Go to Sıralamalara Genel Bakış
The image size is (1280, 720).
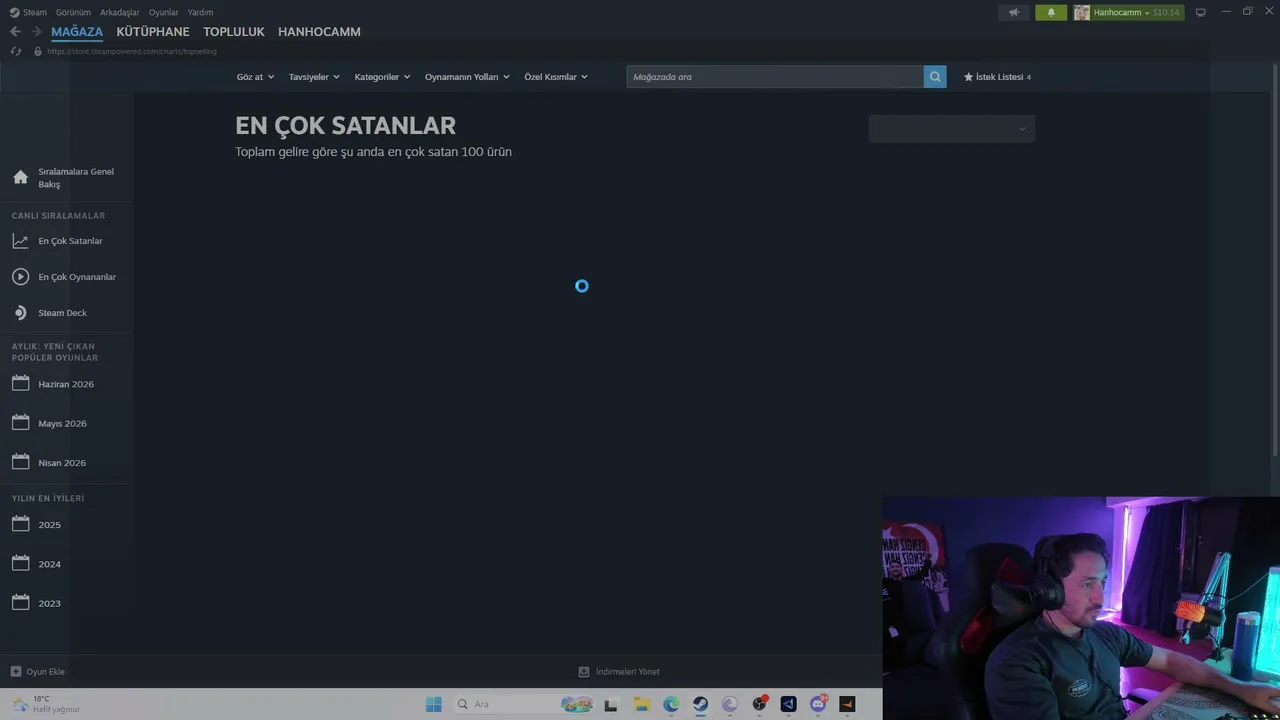(76, 178)
